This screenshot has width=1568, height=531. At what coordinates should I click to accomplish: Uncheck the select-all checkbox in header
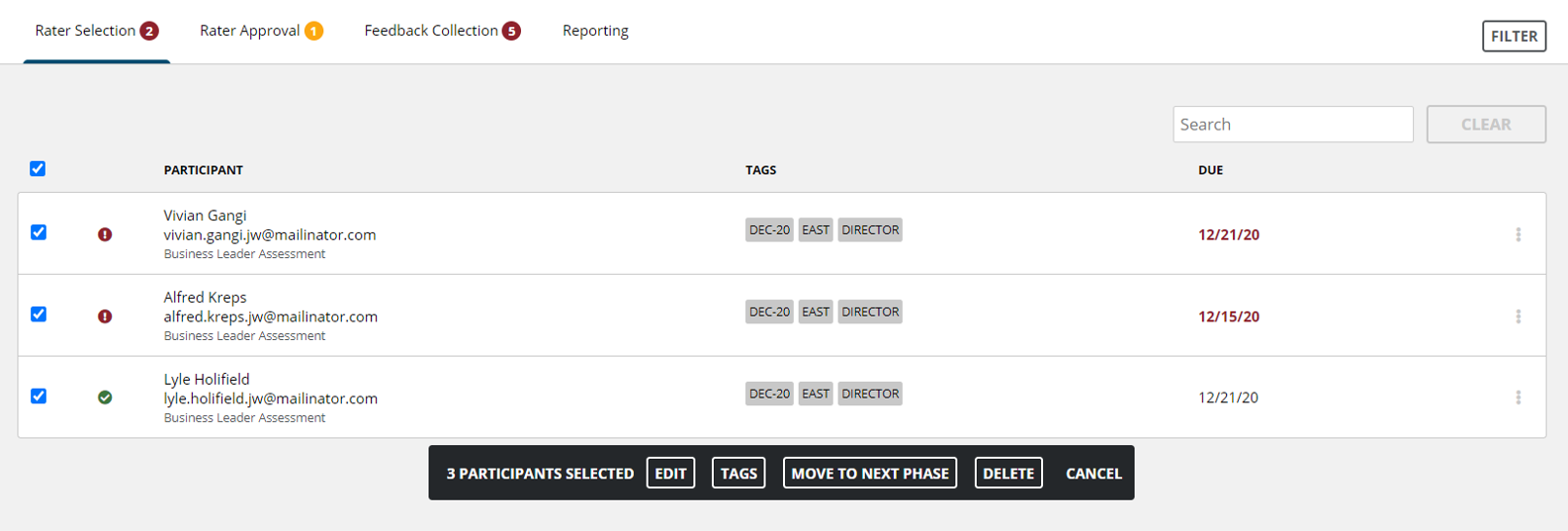point(38,168)
